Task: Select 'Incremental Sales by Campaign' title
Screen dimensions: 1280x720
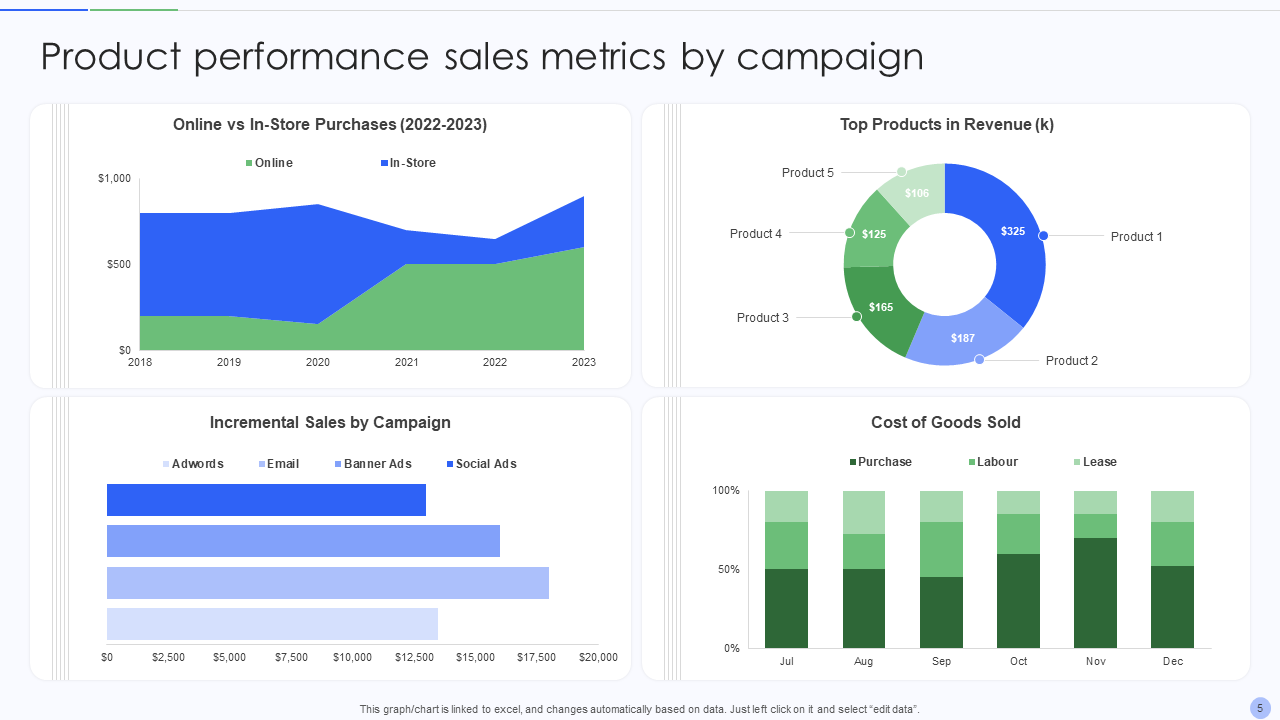Action: pos(330,423)
